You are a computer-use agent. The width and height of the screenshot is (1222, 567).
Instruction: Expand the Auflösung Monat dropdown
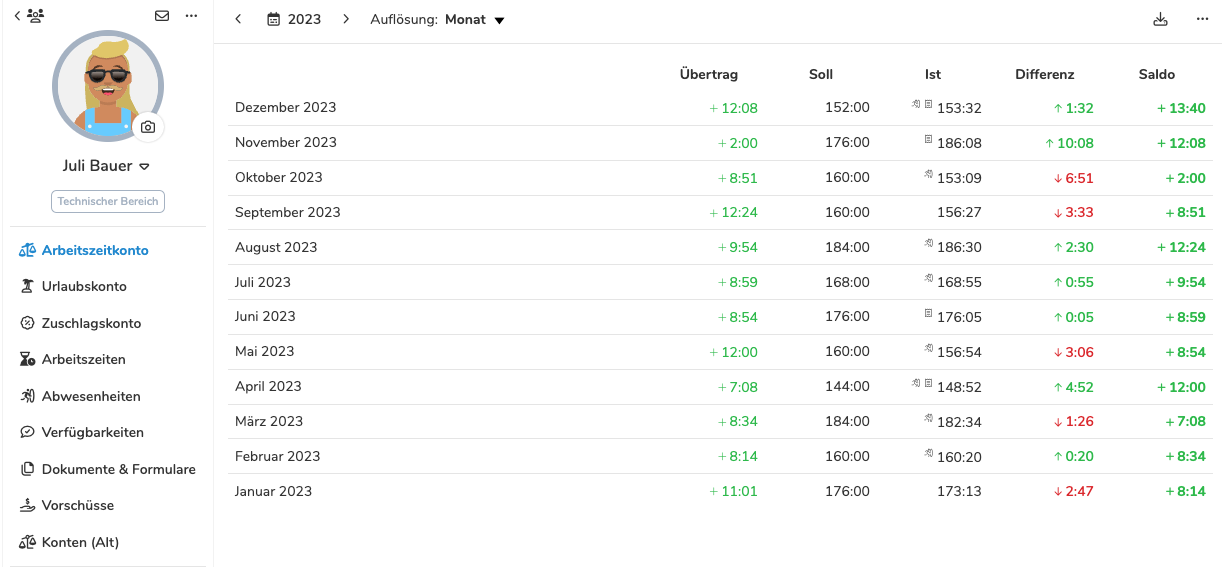pyautogui.click(x=437, y=19)
